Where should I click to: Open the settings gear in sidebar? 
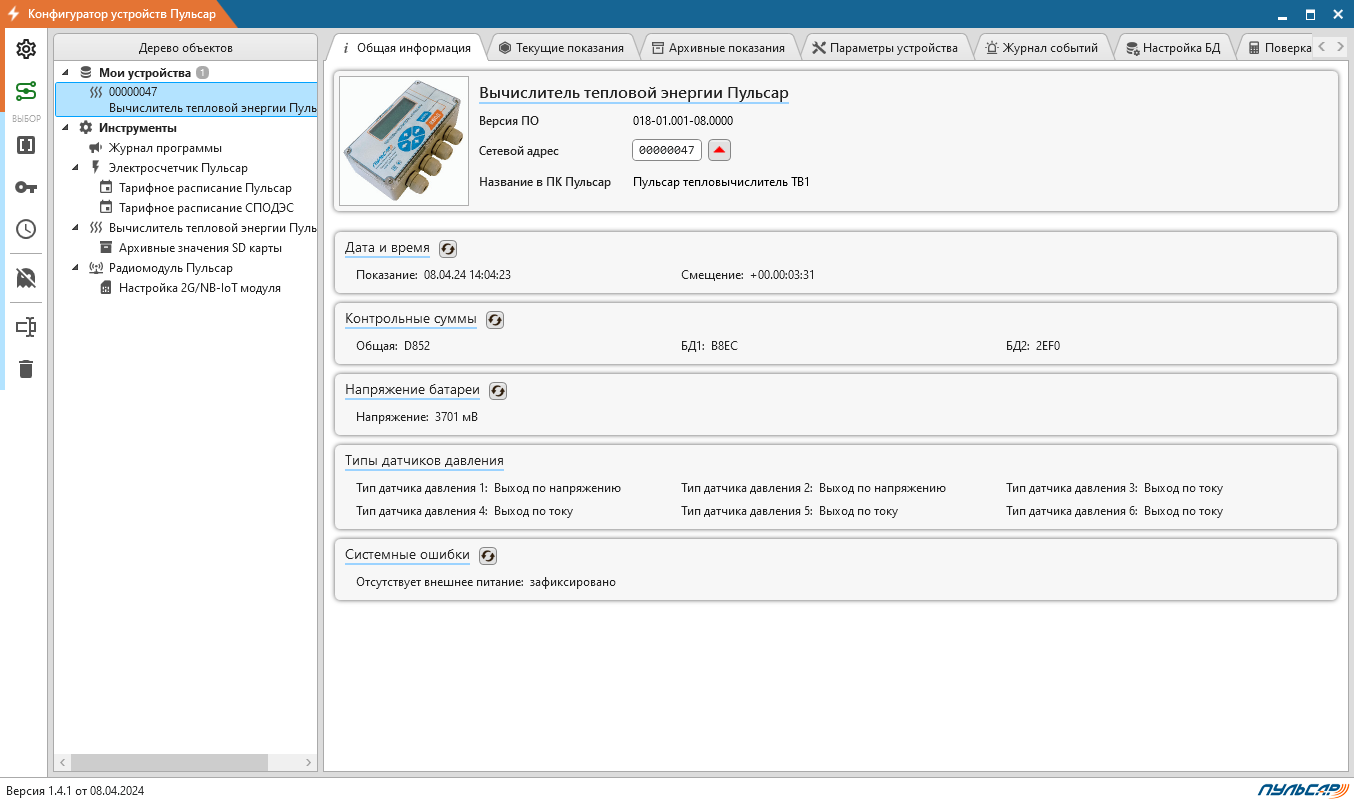point(26,49)
